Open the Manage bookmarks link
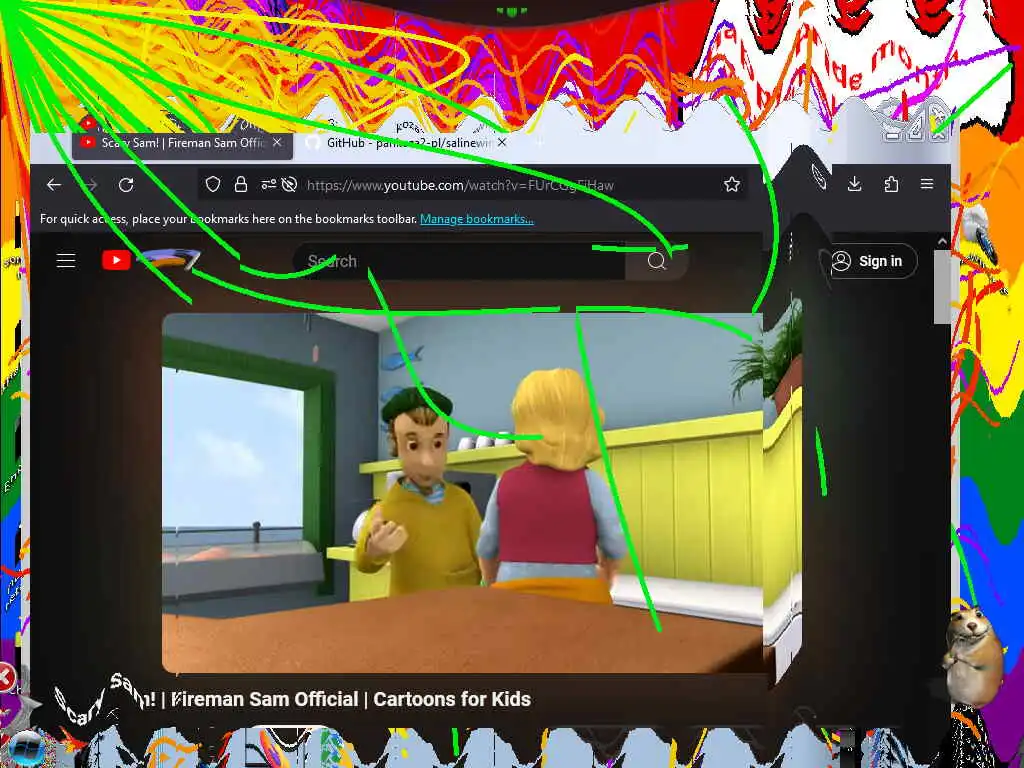This screenshot has width=1024, height=768. (x=477, y=219)
